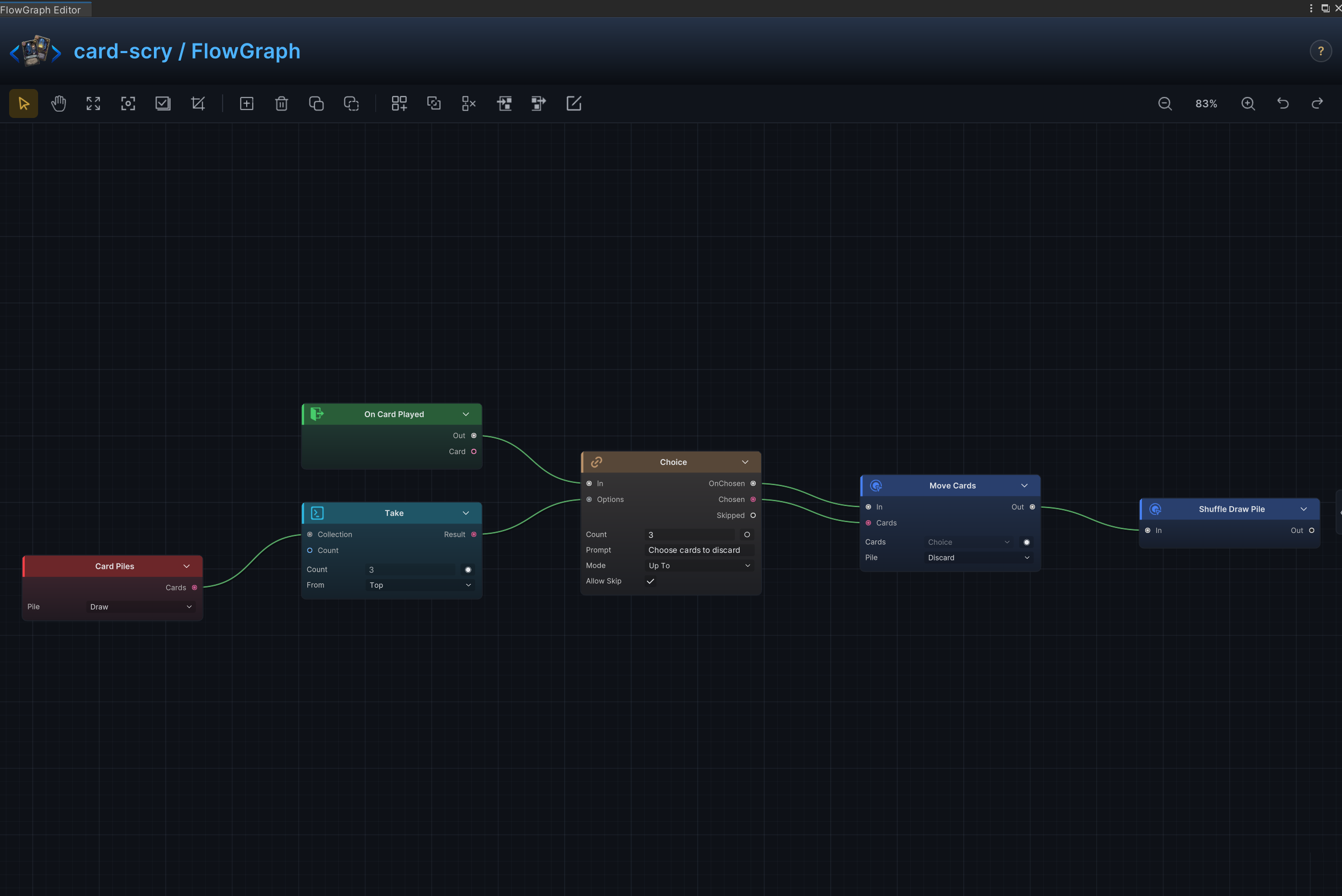Select the Move Cards node title
The width and height of the screenshot is (1342, 896).
(x=952, y=486)
